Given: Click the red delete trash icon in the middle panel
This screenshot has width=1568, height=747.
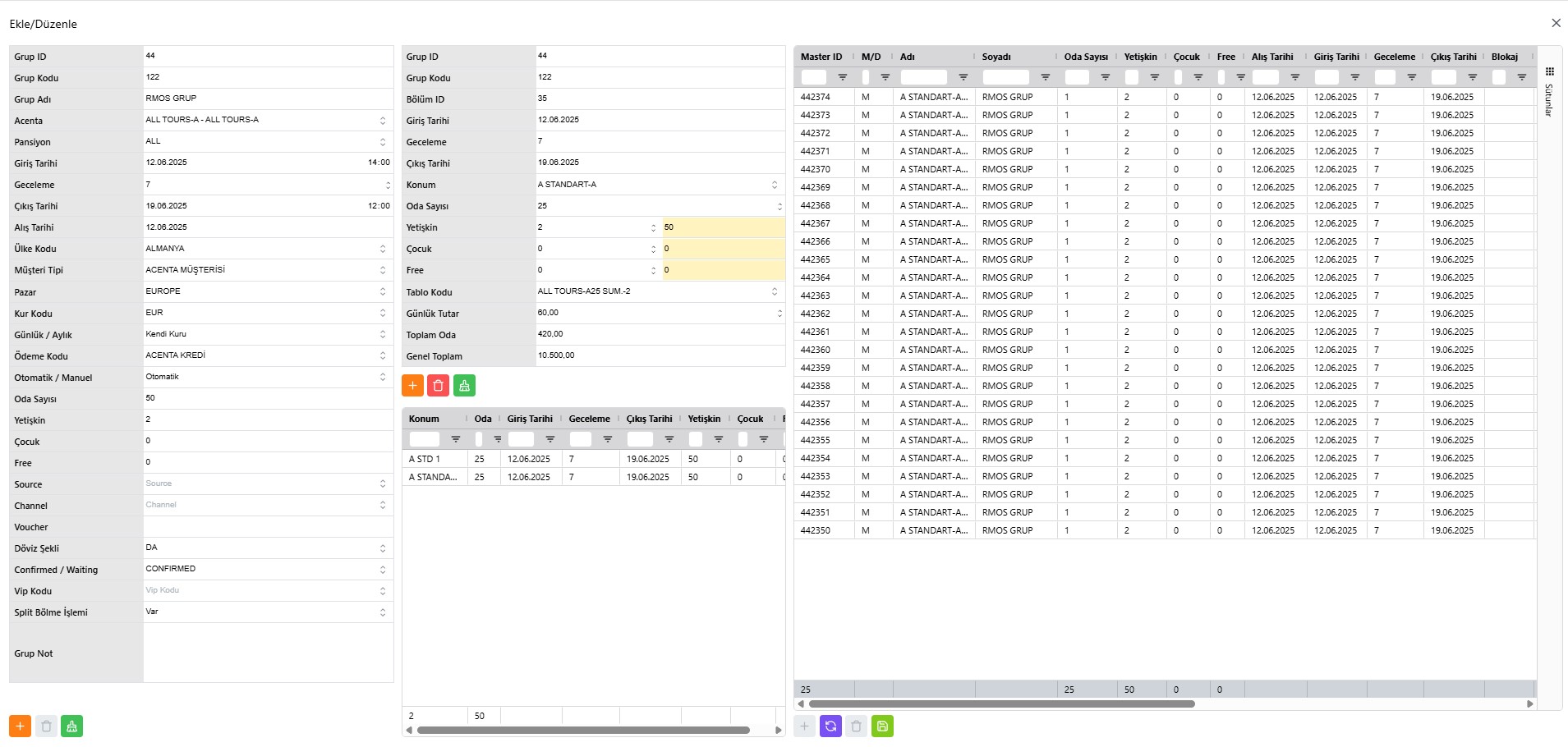Looking at the screenshot, I should 439,386.
